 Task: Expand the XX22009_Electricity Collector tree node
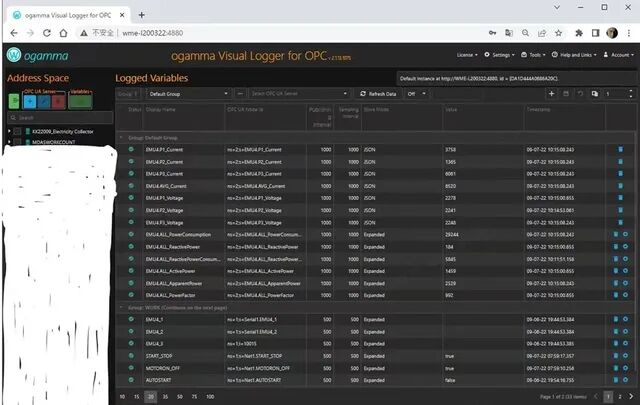click(9, 131)
